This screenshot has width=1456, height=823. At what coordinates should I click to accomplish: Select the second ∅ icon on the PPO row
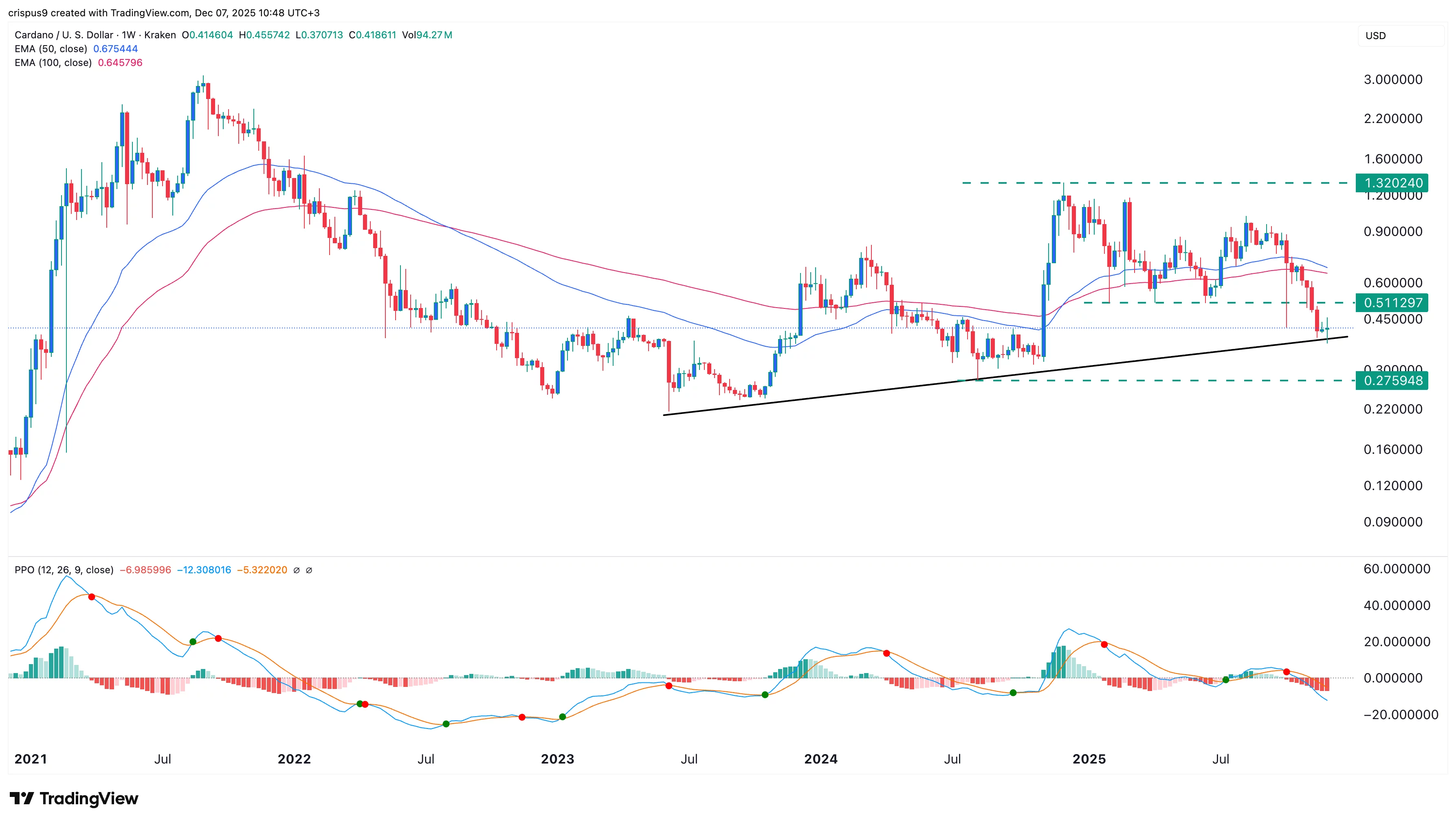tap(309, 570)
